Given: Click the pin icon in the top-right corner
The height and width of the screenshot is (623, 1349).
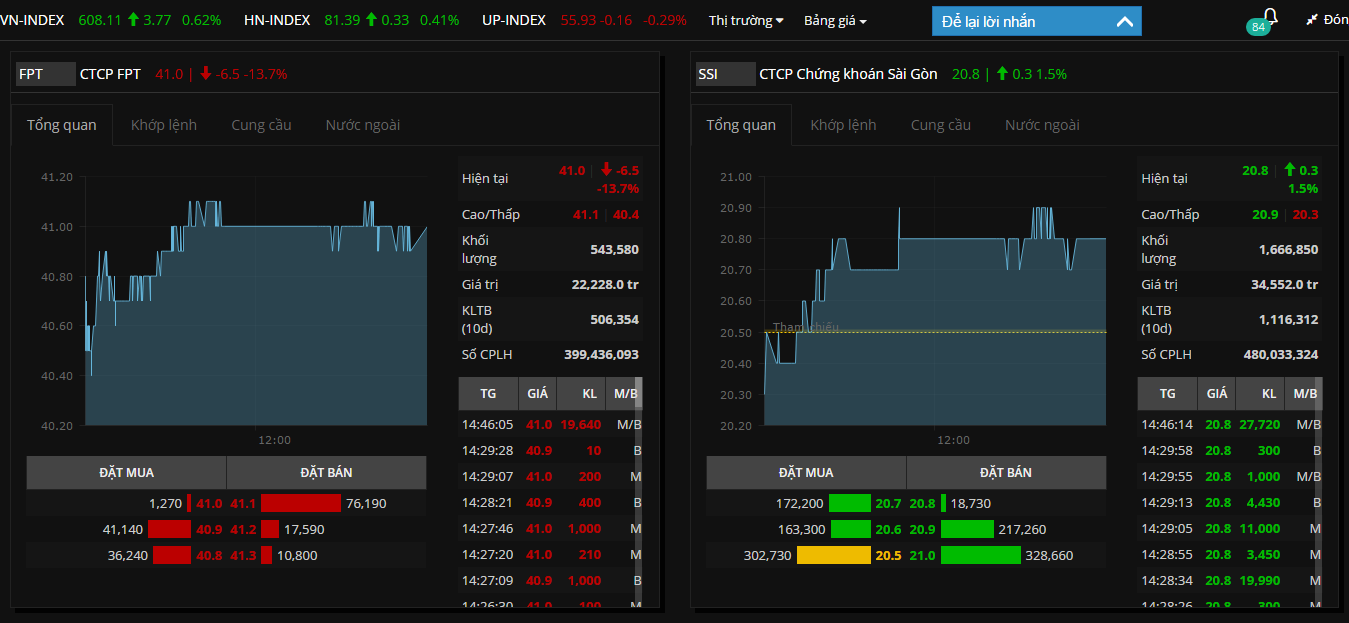Looking at the screenshot, I should pos(1312,20).
